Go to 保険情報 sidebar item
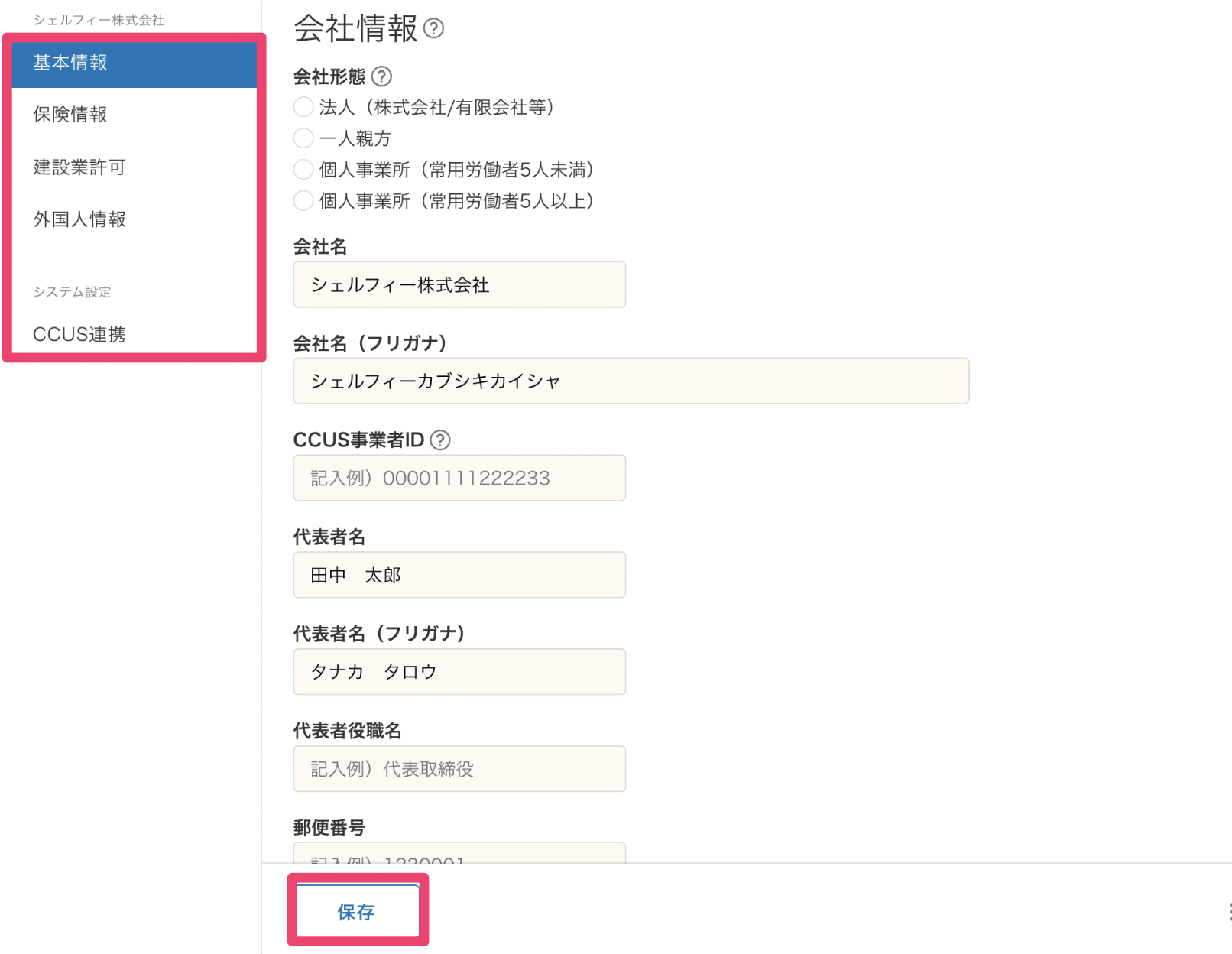Screen dimensions: 1232x954 click(135, 115)
